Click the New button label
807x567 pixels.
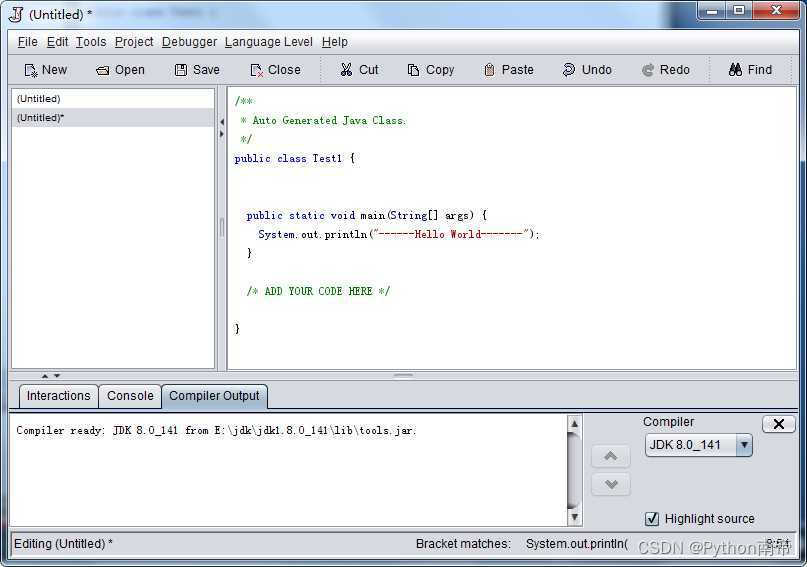55,70
